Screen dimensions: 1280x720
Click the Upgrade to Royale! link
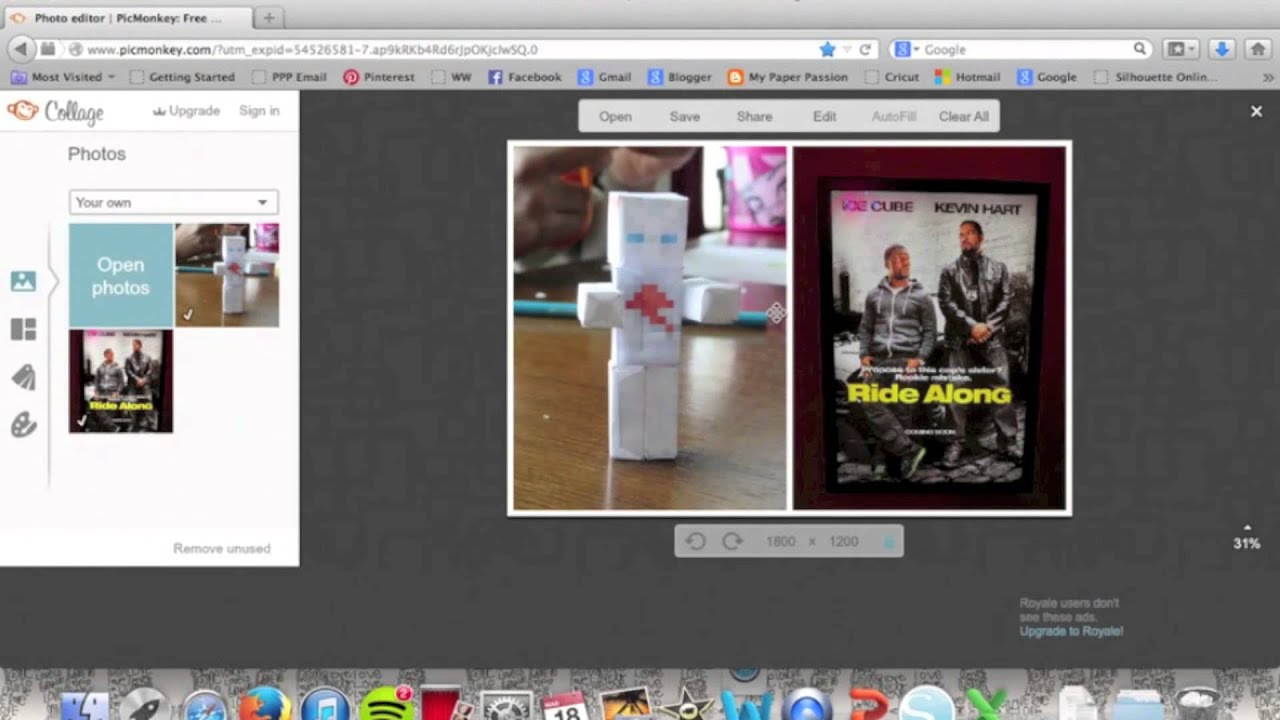coord(1071,631)
